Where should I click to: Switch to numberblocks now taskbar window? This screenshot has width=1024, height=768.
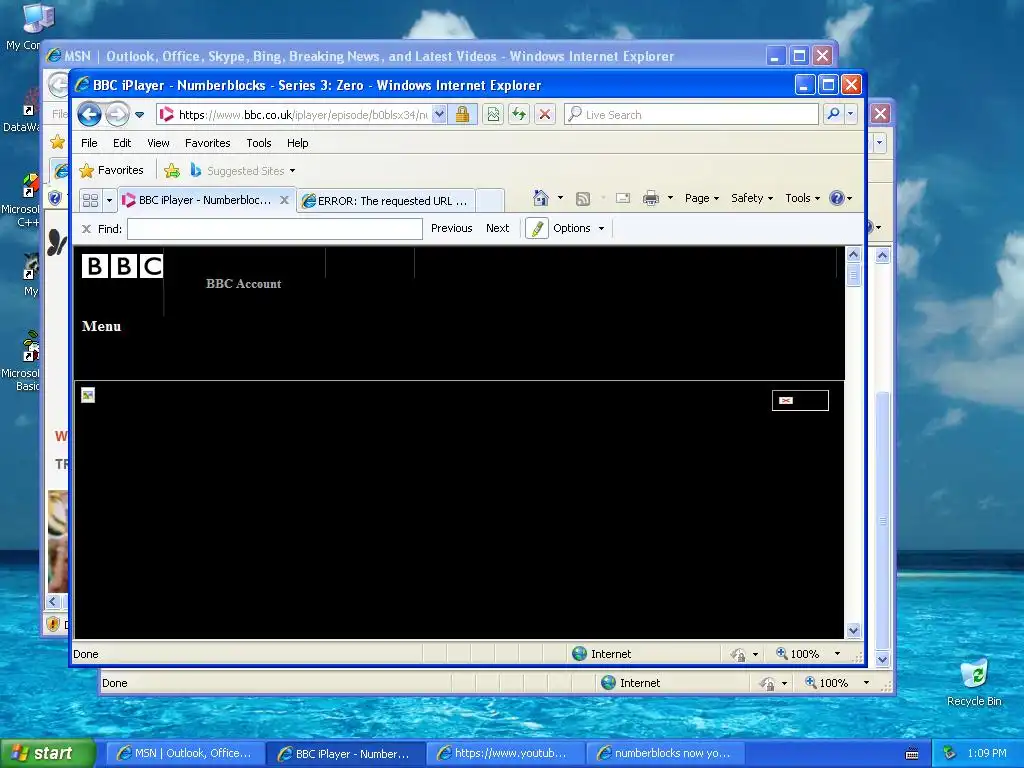pyautogui.click(x=665, y=754)
